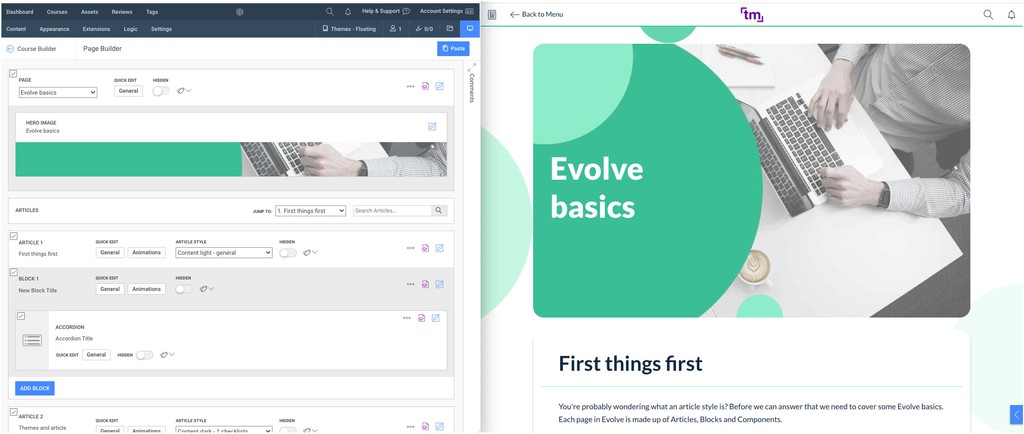
Task: Click the ADD BLOCK button
Action: 35,388
